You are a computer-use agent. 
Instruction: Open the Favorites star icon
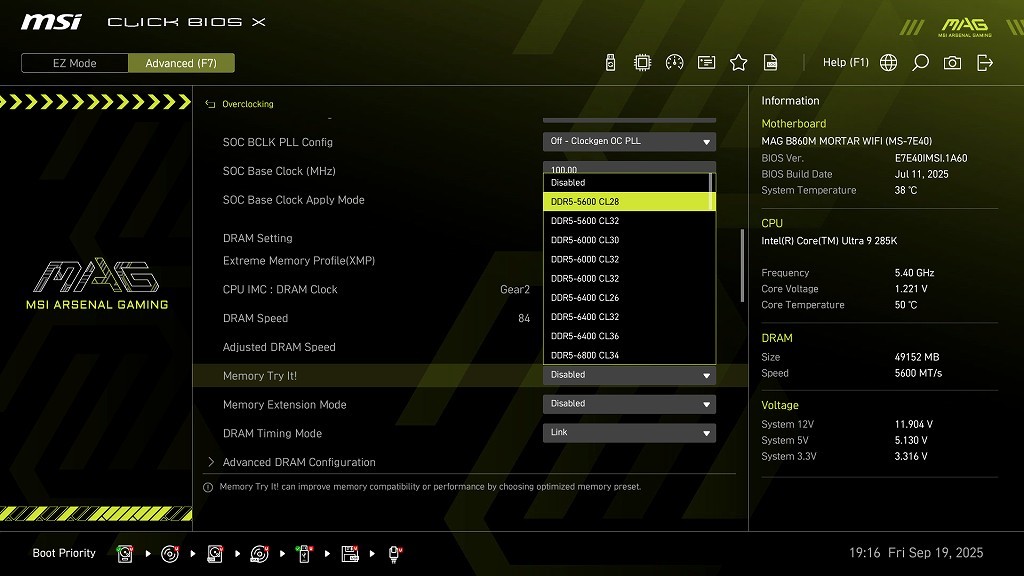(x=738, y=63)
